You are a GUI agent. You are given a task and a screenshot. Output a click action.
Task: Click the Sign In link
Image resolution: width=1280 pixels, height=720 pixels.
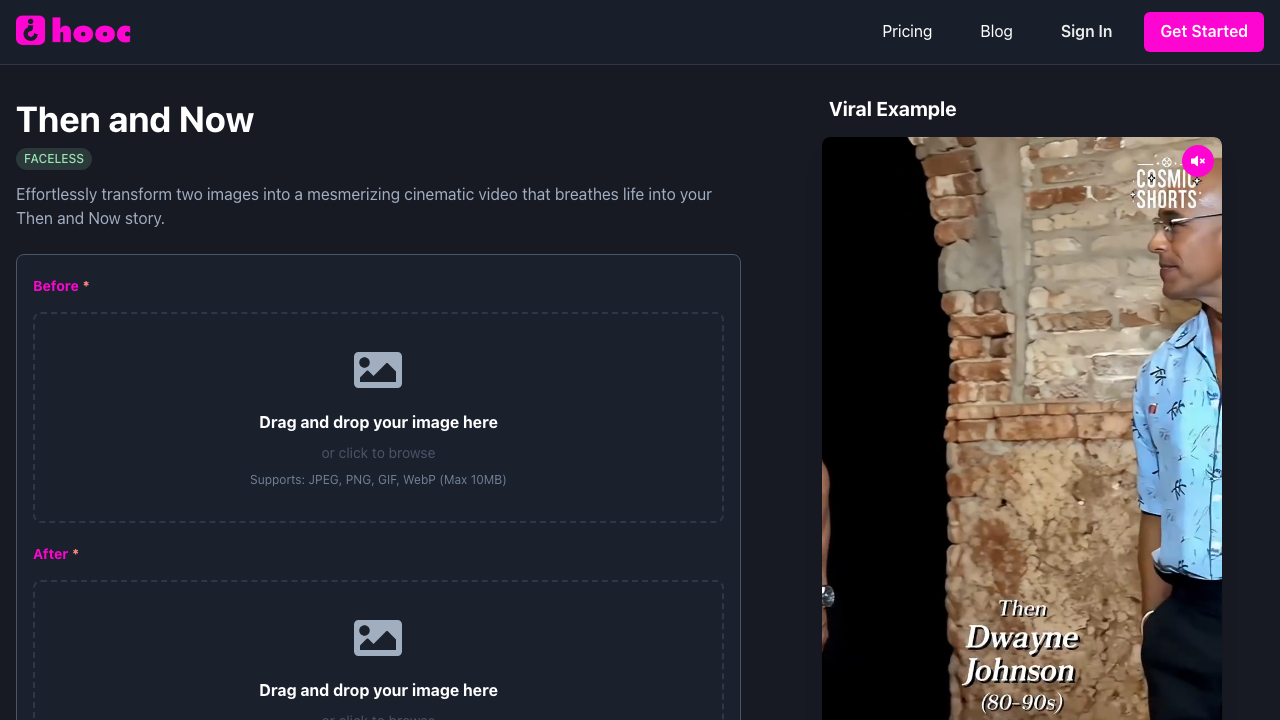click(x=1086, y=32)
